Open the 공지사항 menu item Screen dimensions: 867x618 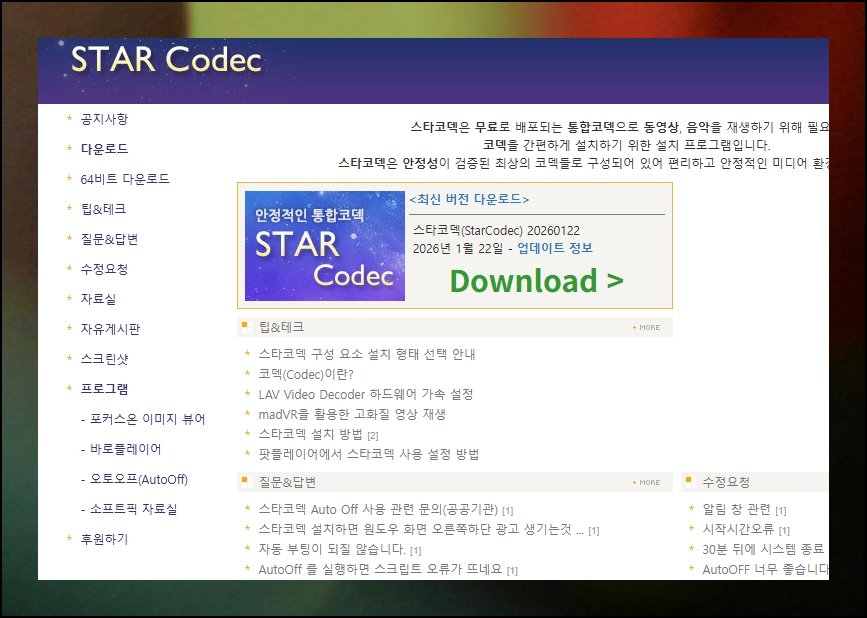pos(104,119)
